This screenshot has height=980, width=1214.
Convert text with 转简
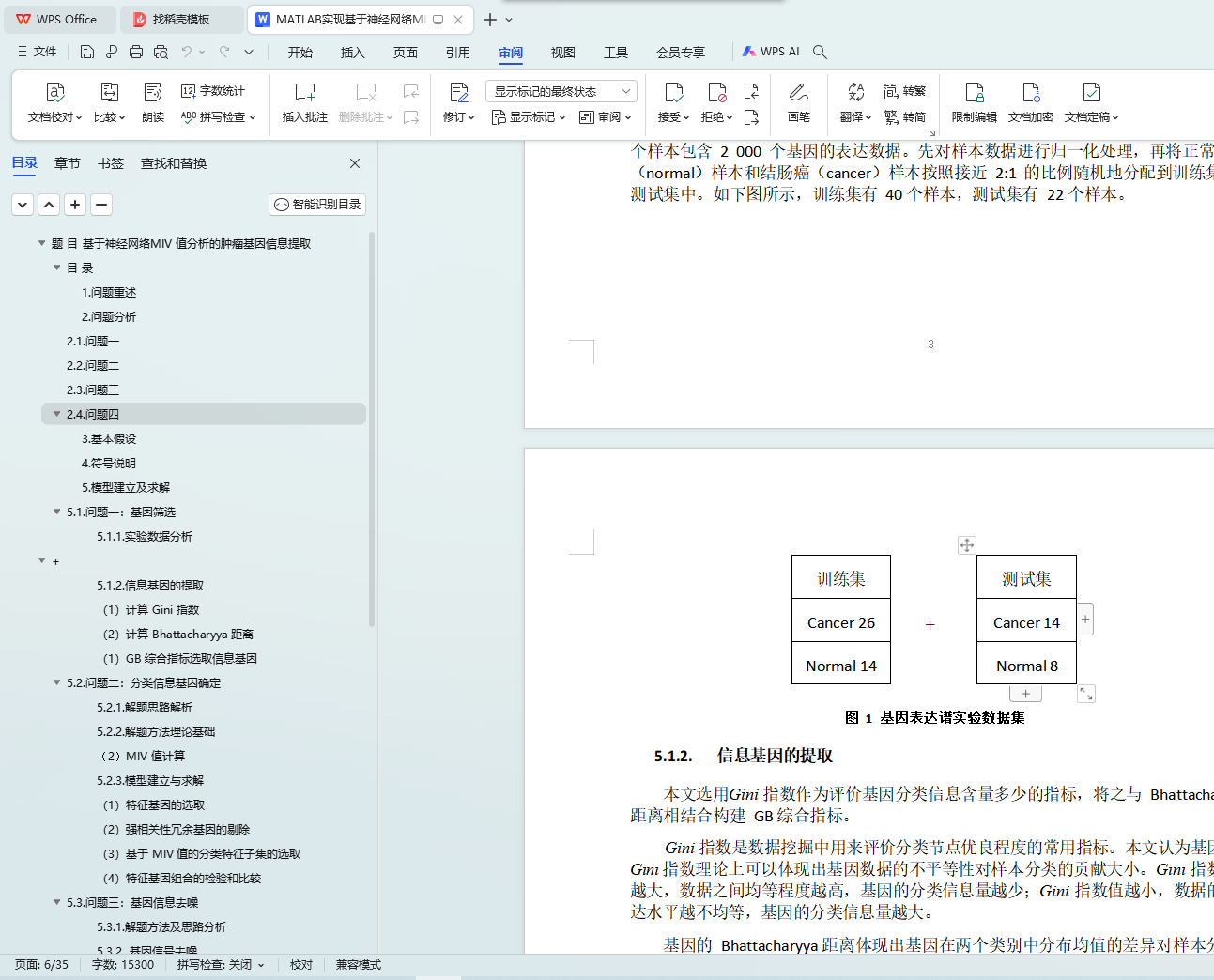905,117
